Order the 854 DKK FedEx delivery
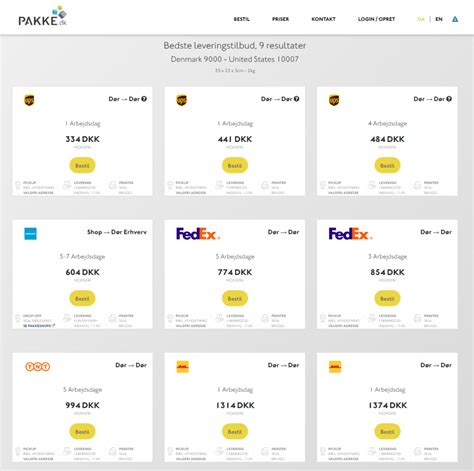474x471 pixels. (x=387, y=298)
